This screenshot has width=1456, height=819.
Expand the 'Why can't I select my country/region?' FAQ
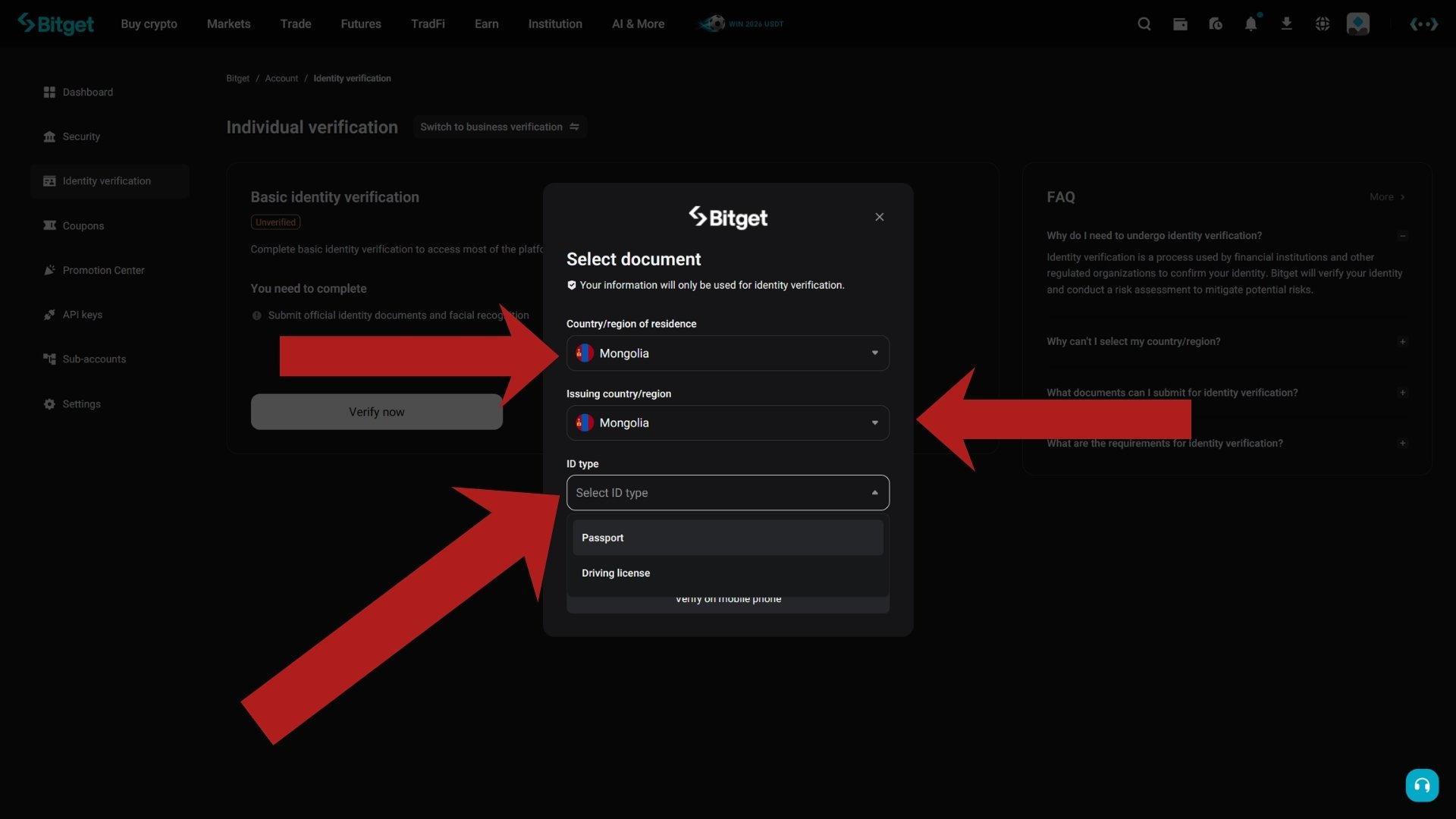click(x=1403, y=342)
